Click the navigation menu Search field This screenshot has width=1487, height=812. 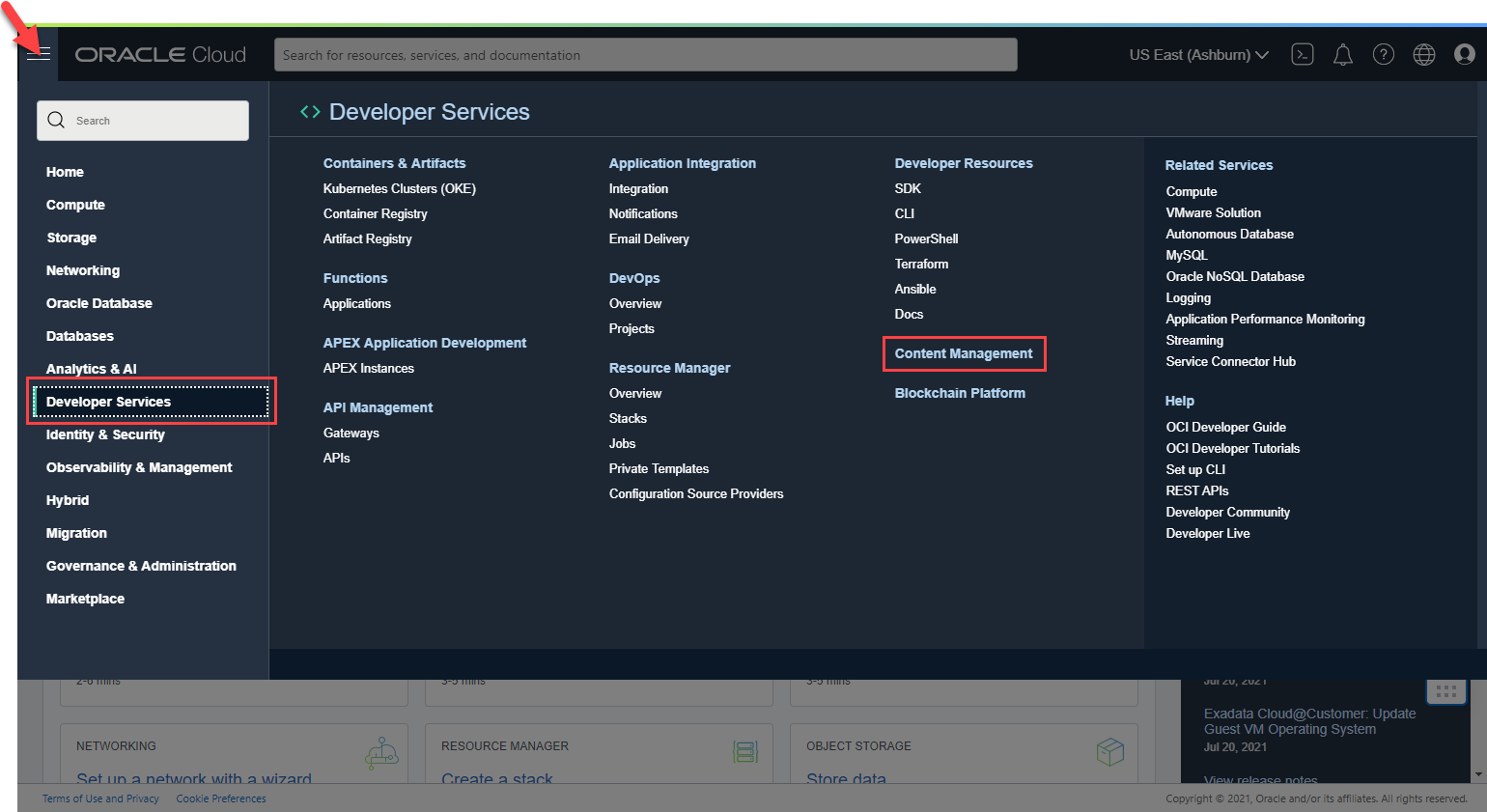pyautogui.click(x=143, y=121)
